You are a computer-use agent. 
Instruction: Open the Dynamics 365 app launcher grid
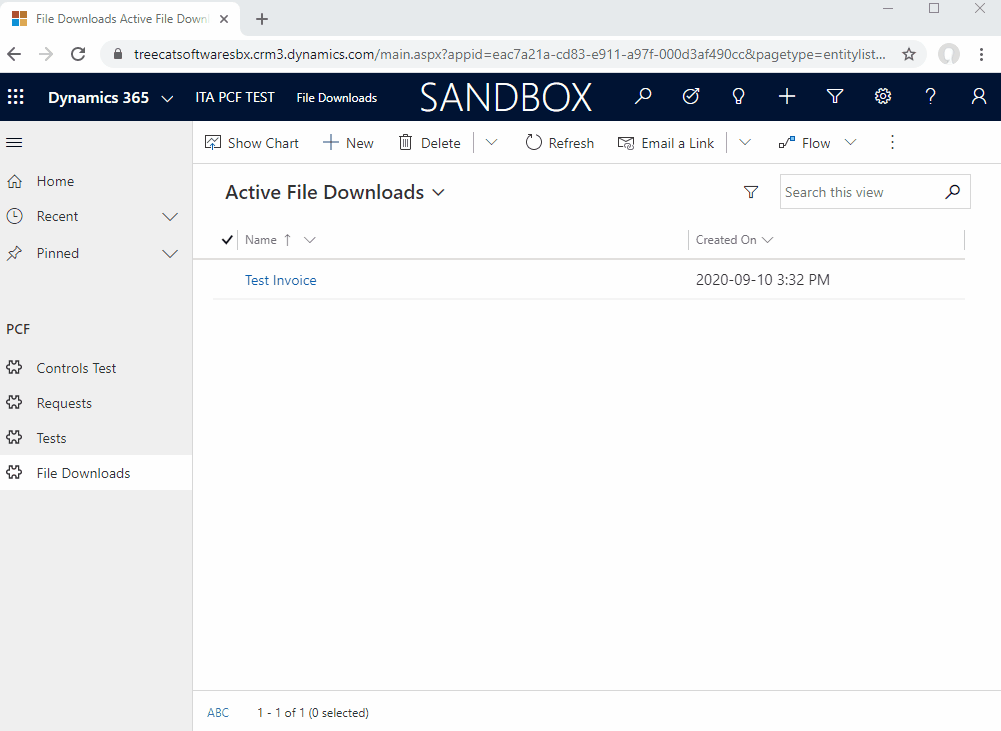click(x=15, y=97)
